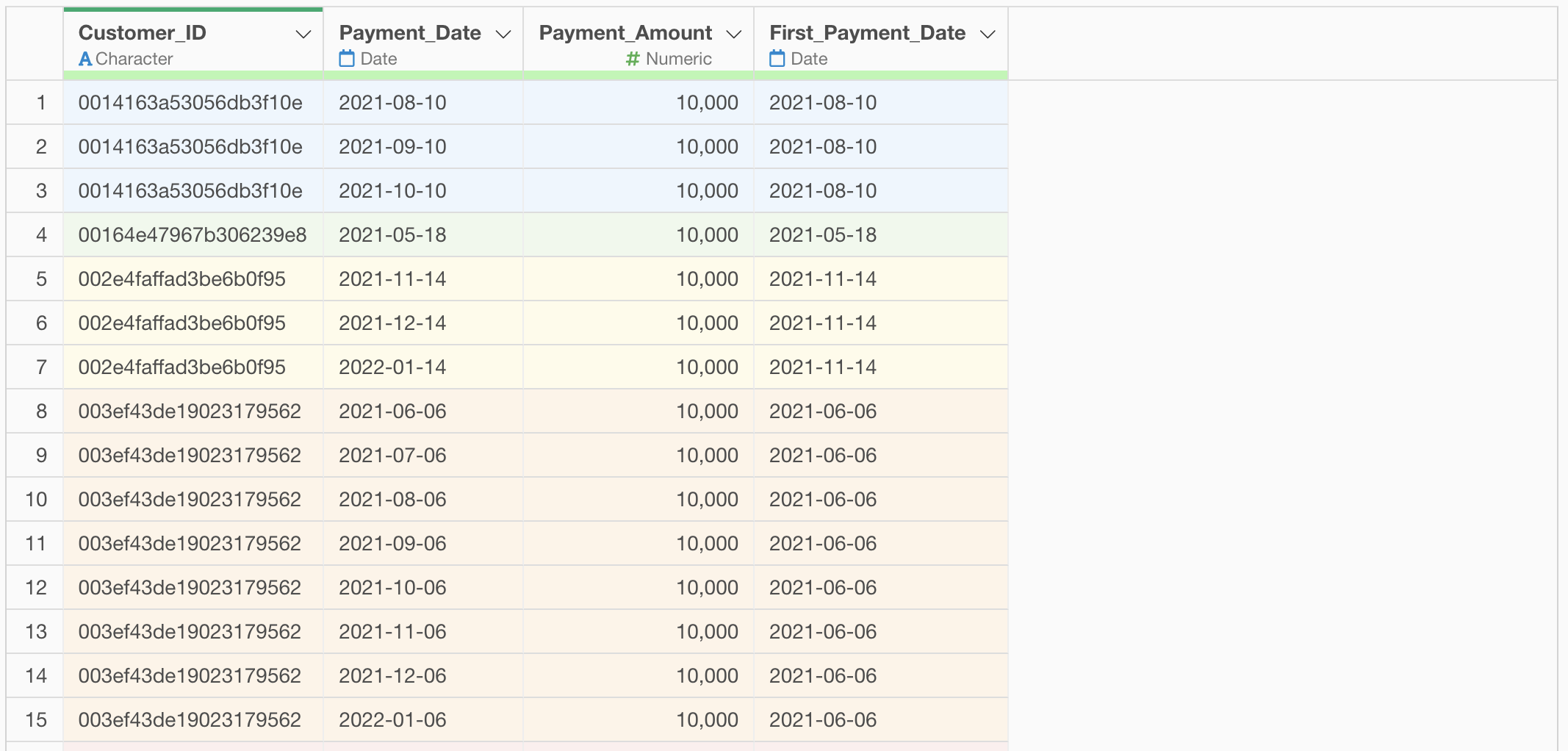The width and height of the screenshot is (1568, 751).
Task: Select row number 1
Action: click(41, 103)
